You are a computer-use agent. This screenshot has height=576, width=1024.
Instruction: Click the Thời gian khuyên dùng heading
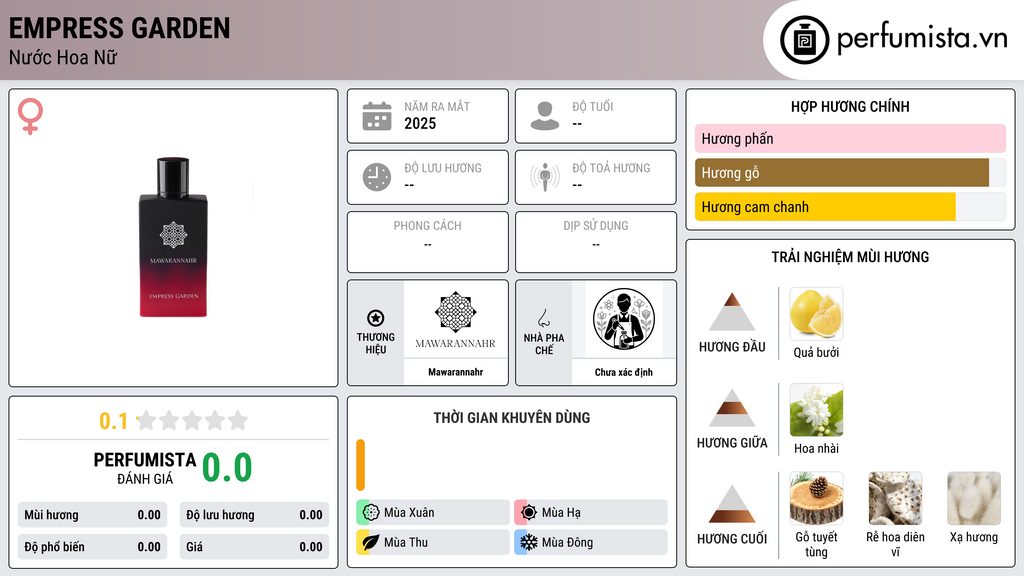512,417
